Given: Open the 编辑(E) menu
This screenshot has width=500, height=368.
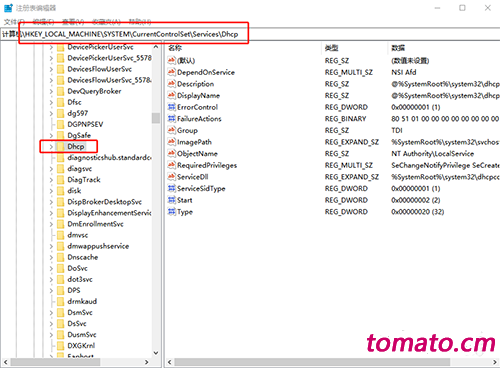Looking at the screenshot, I should [43, 22].
